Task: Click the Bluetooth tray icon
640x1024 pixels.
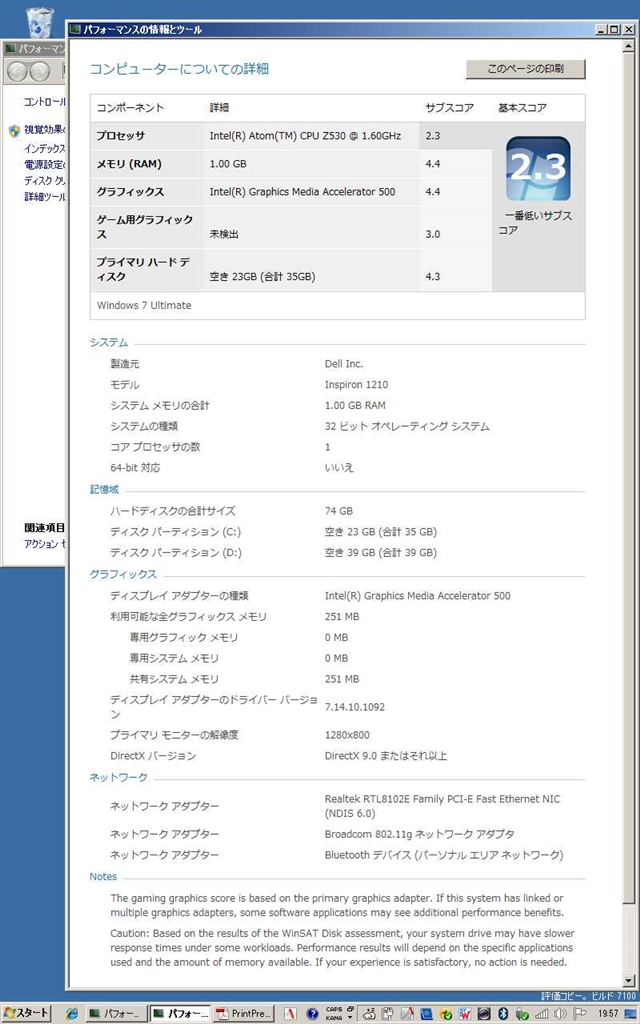Action: click(503, 1014)
